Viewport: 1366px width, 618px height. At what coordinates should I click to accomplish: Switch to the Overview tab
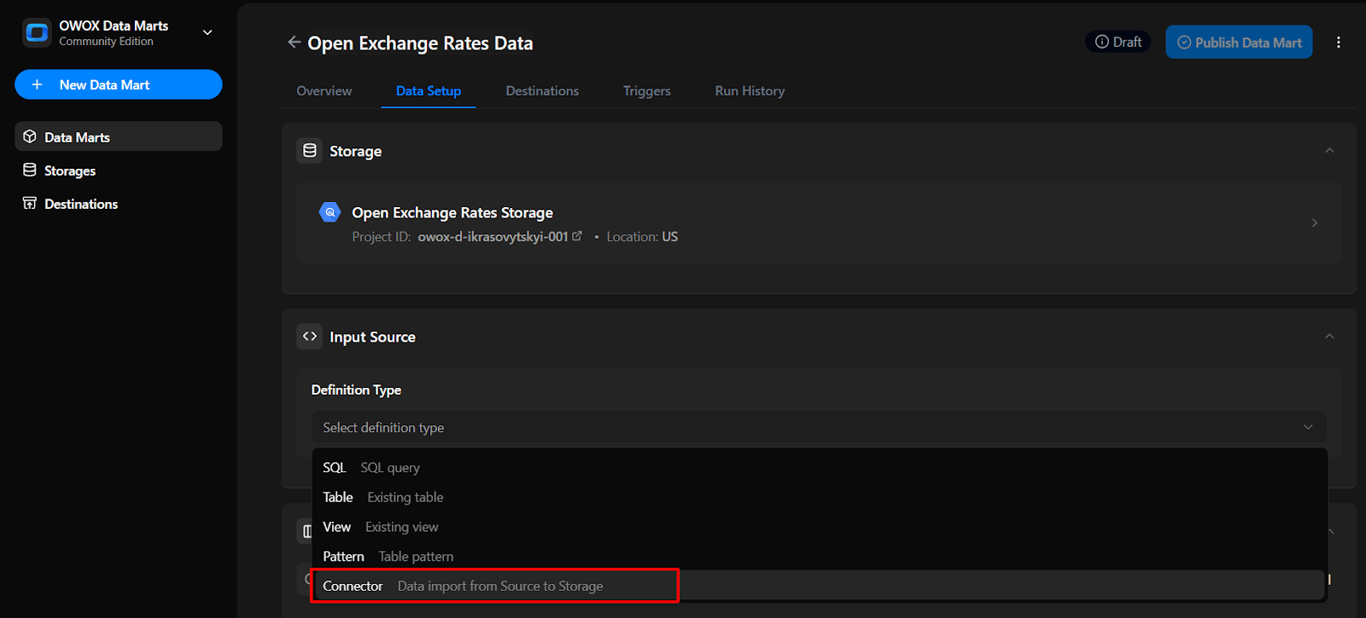point(324,91)
